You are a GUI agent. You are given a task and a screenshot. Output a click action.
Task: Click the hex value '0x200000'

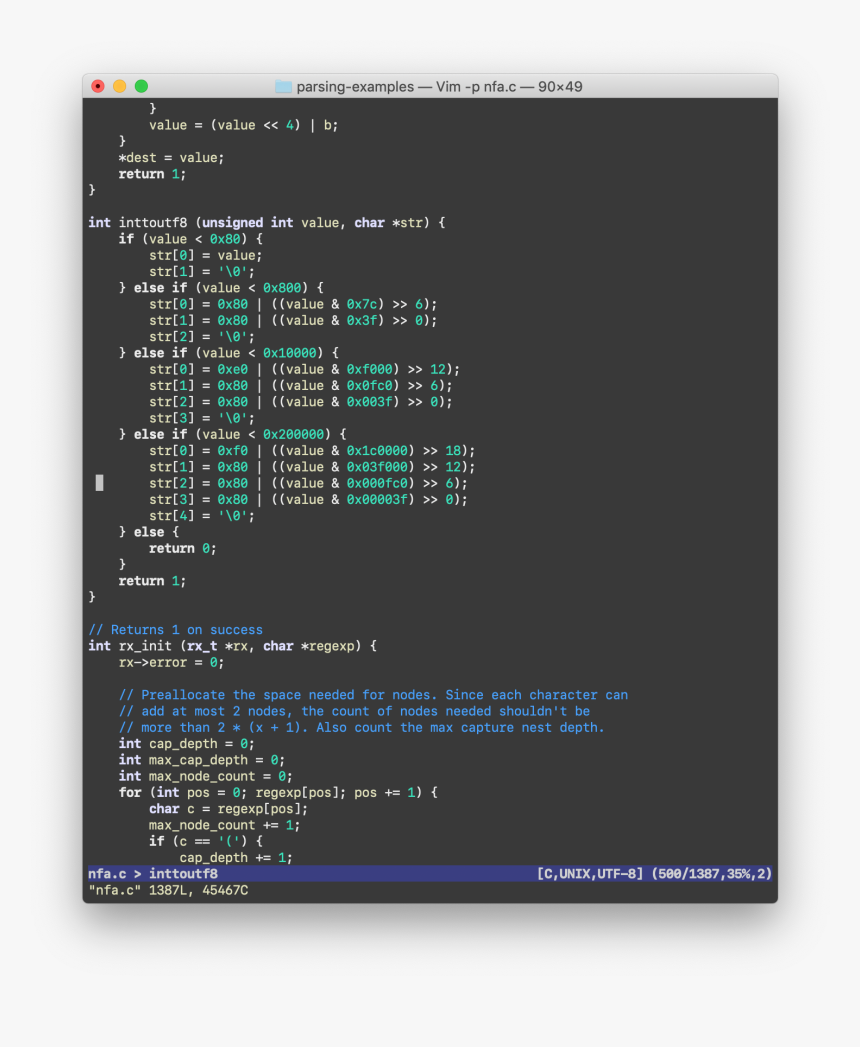293,434
